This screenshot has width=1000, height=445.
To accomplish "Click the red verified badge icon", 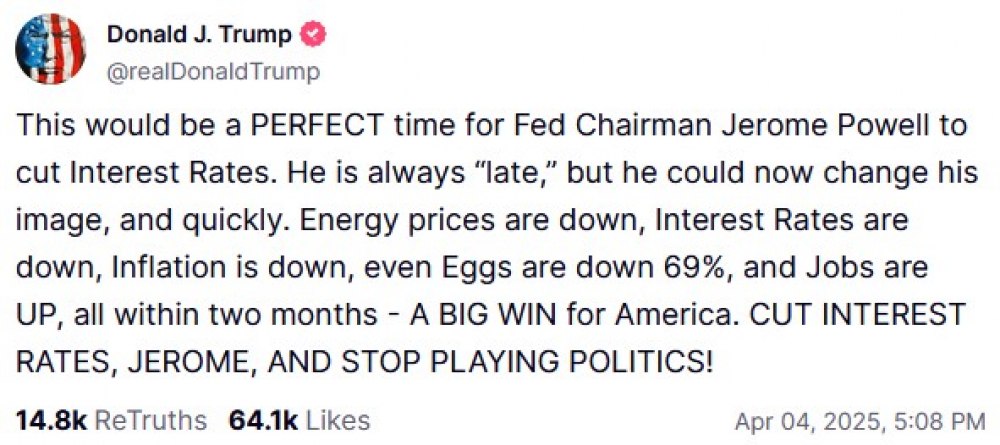I will (312, 35).
